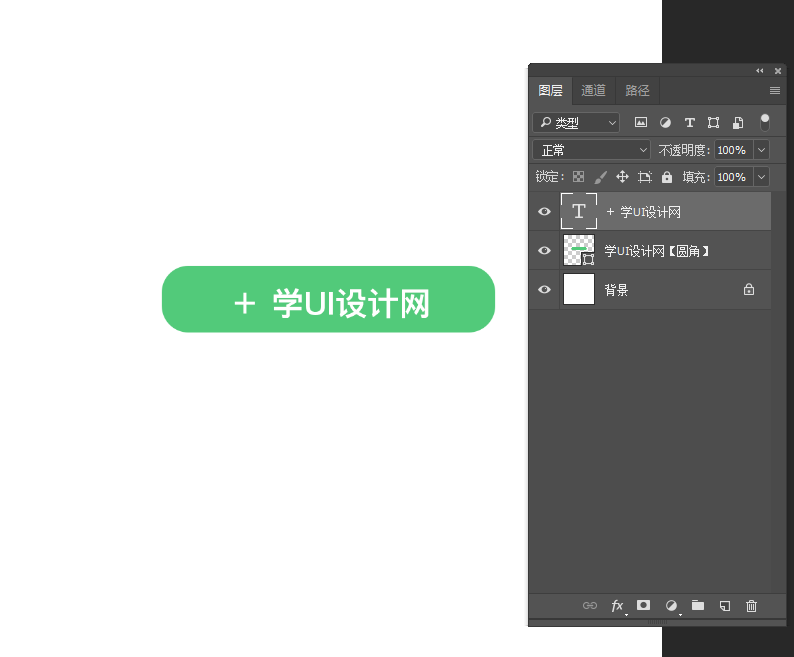Screen dimensions: 794x657
Task: Expand the opacity slider arrow
Action: coord(761,150)
